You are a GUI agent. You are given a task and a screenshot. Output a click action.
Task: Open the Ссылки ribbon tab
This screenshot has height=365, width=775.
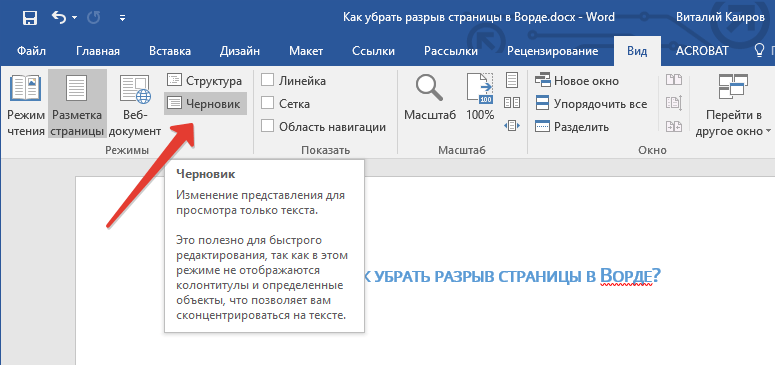coord(373,51)
